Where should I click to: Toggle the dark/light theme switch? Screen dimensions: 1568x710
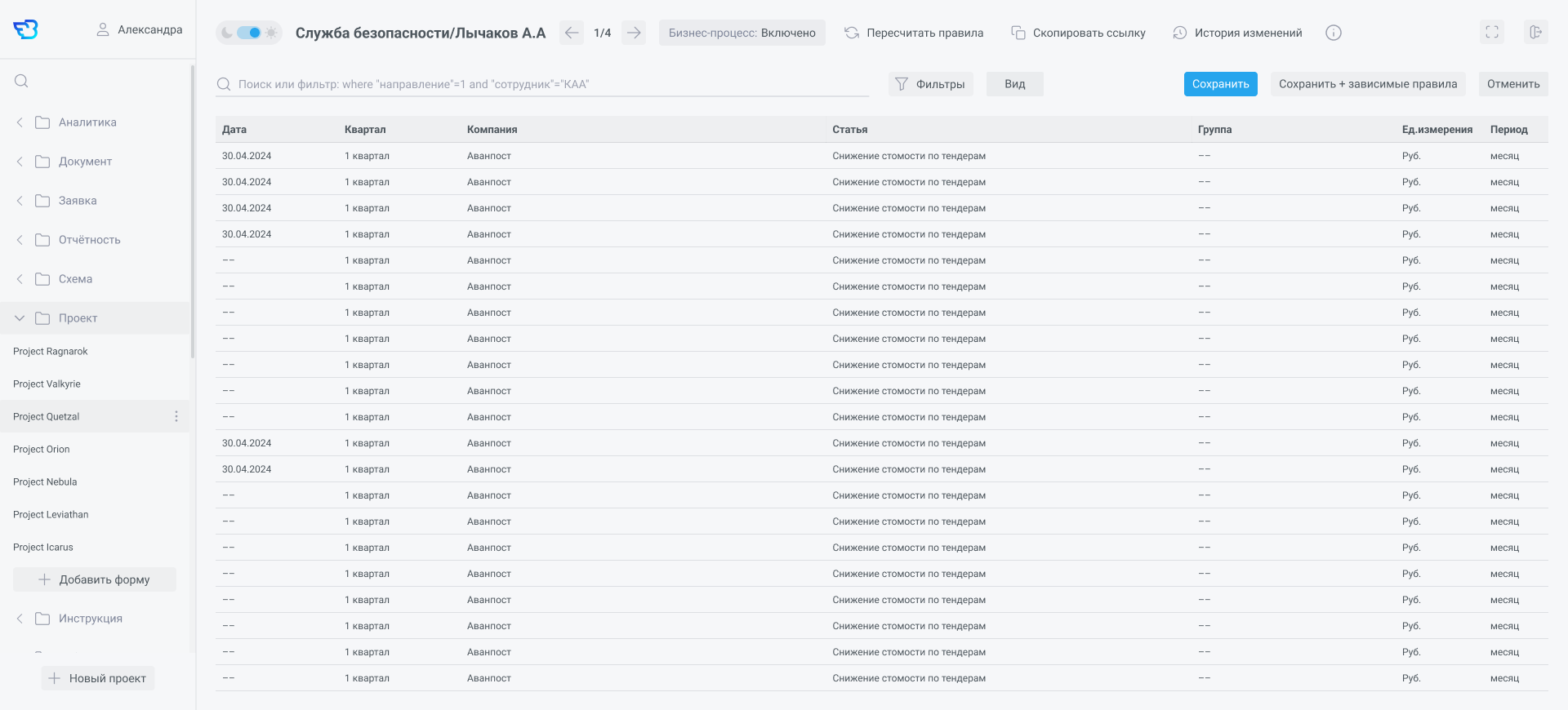(249, 33)
